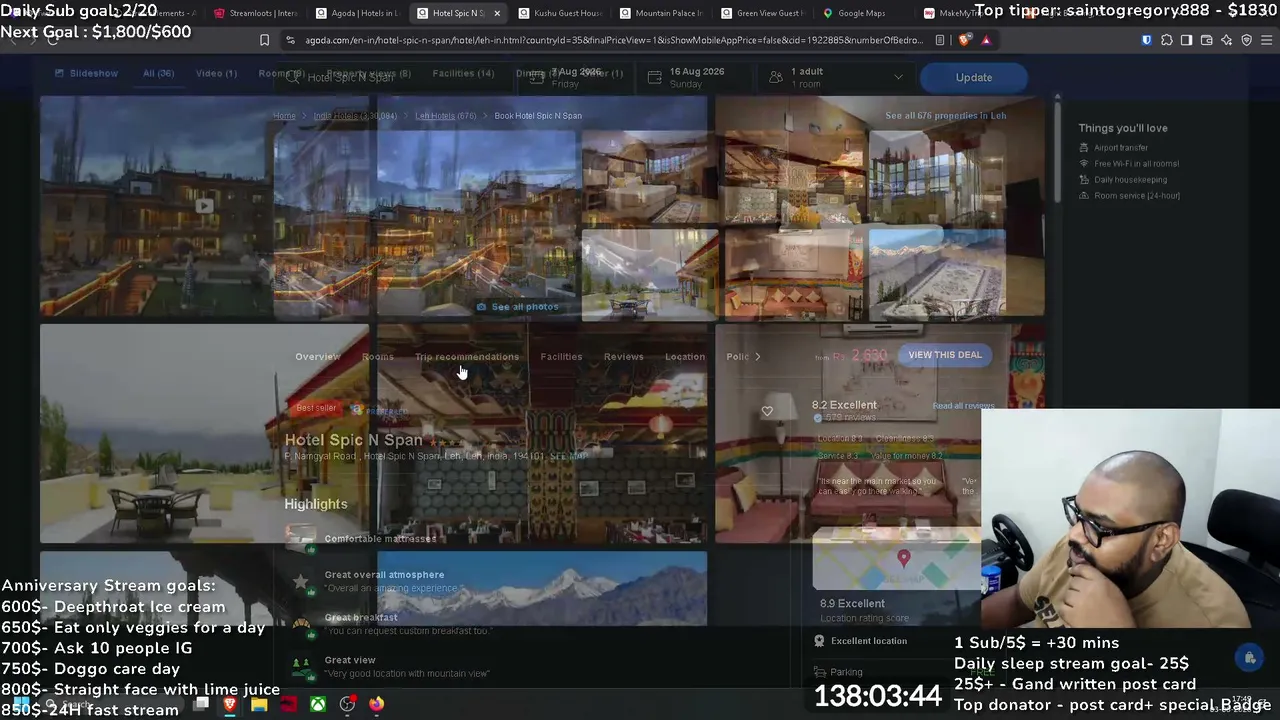
Task: Click the blue notification bell icon
Action: pos(1249,657)
